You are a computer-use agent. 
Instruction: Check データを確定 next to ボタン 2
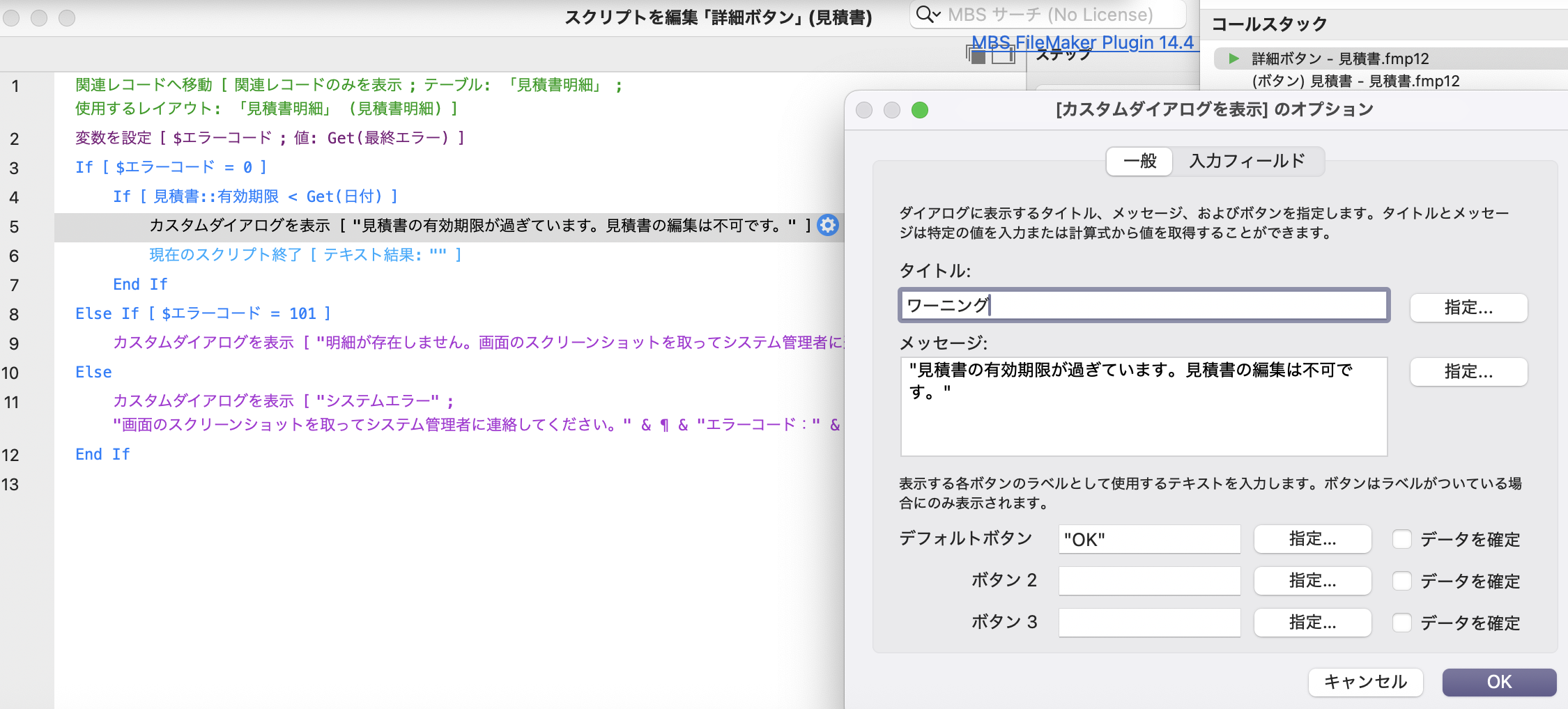point(1401,582)
